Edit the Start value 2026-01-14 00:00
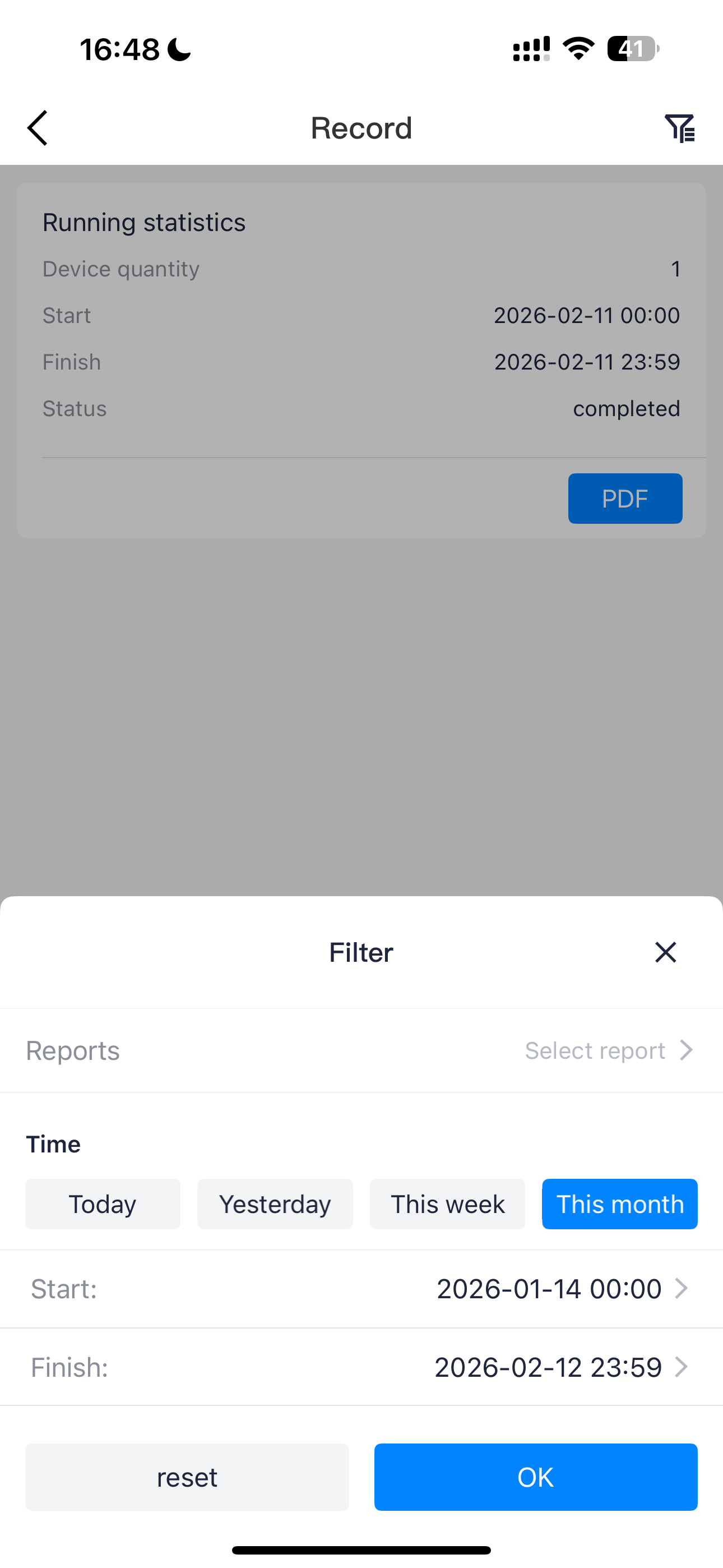 (x=549, y=1289)
